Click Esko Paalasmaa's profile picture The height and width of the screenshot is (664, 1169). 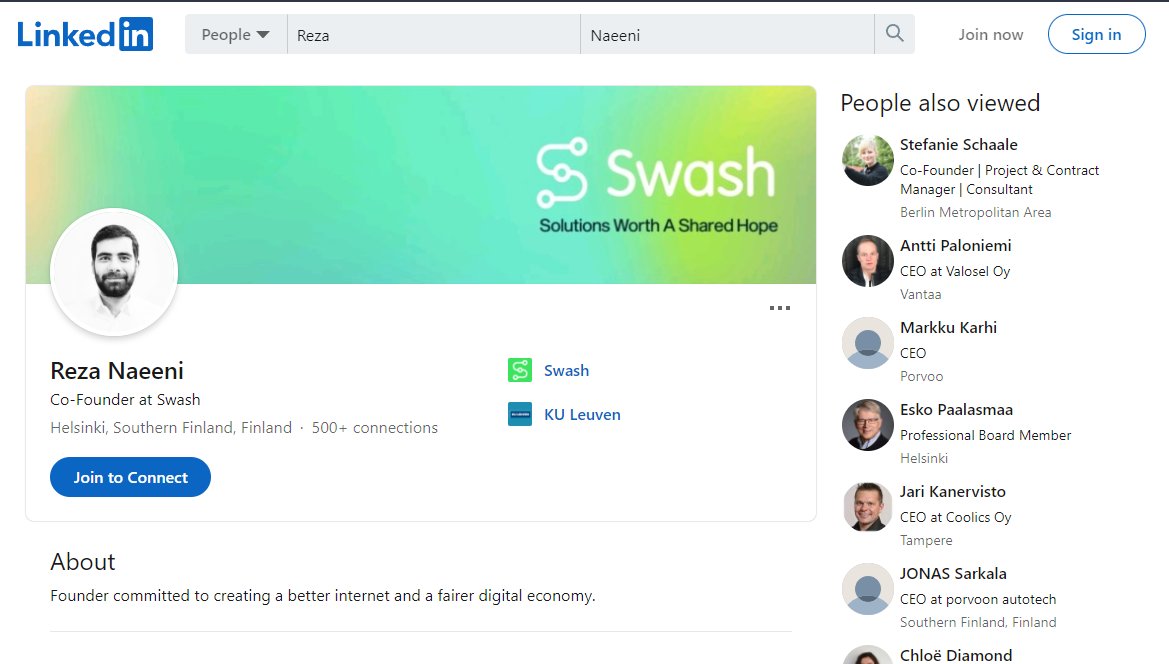coord(868,425)
